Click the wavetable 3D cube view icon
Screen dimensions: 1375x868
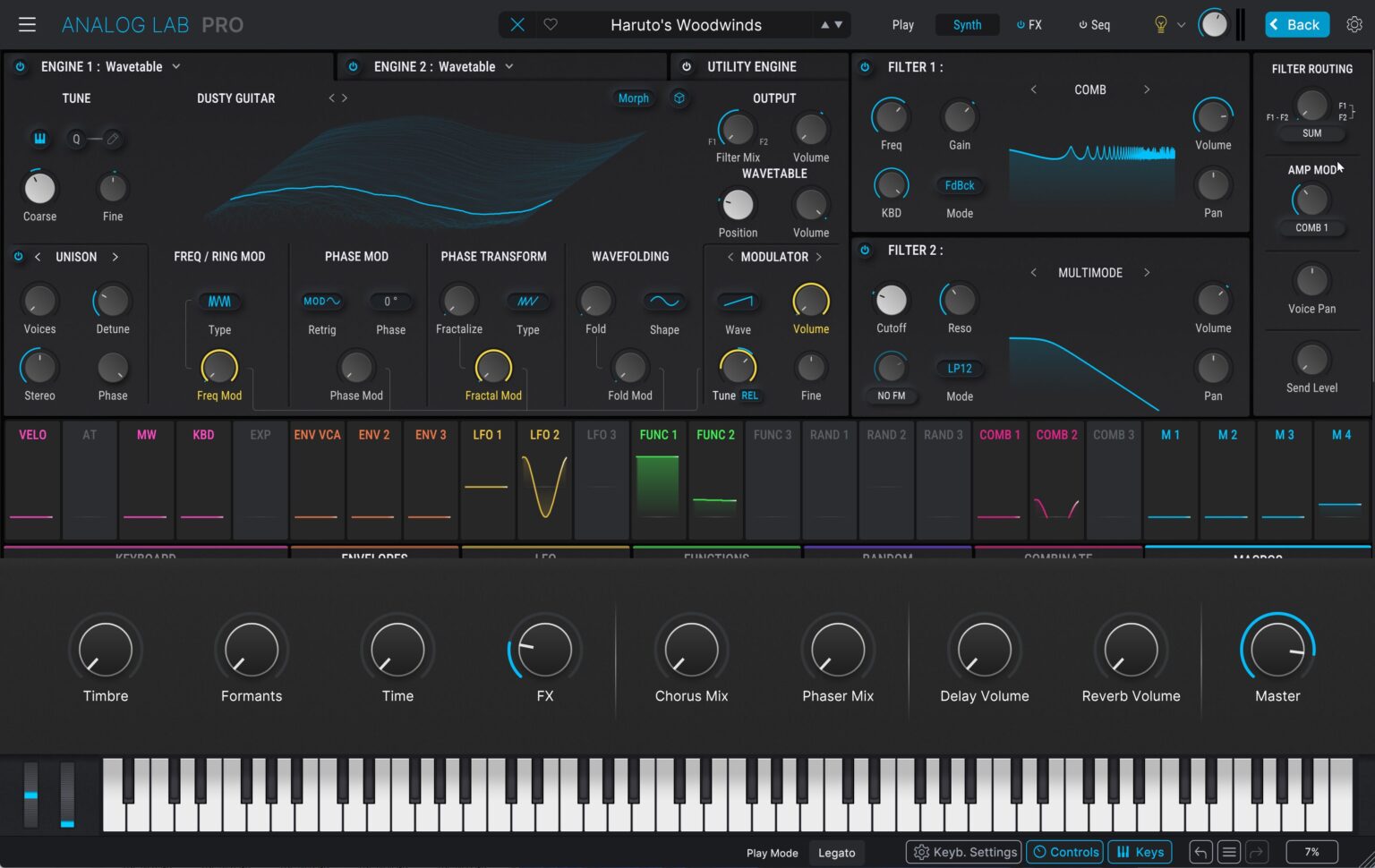click(x=679, y=98)
